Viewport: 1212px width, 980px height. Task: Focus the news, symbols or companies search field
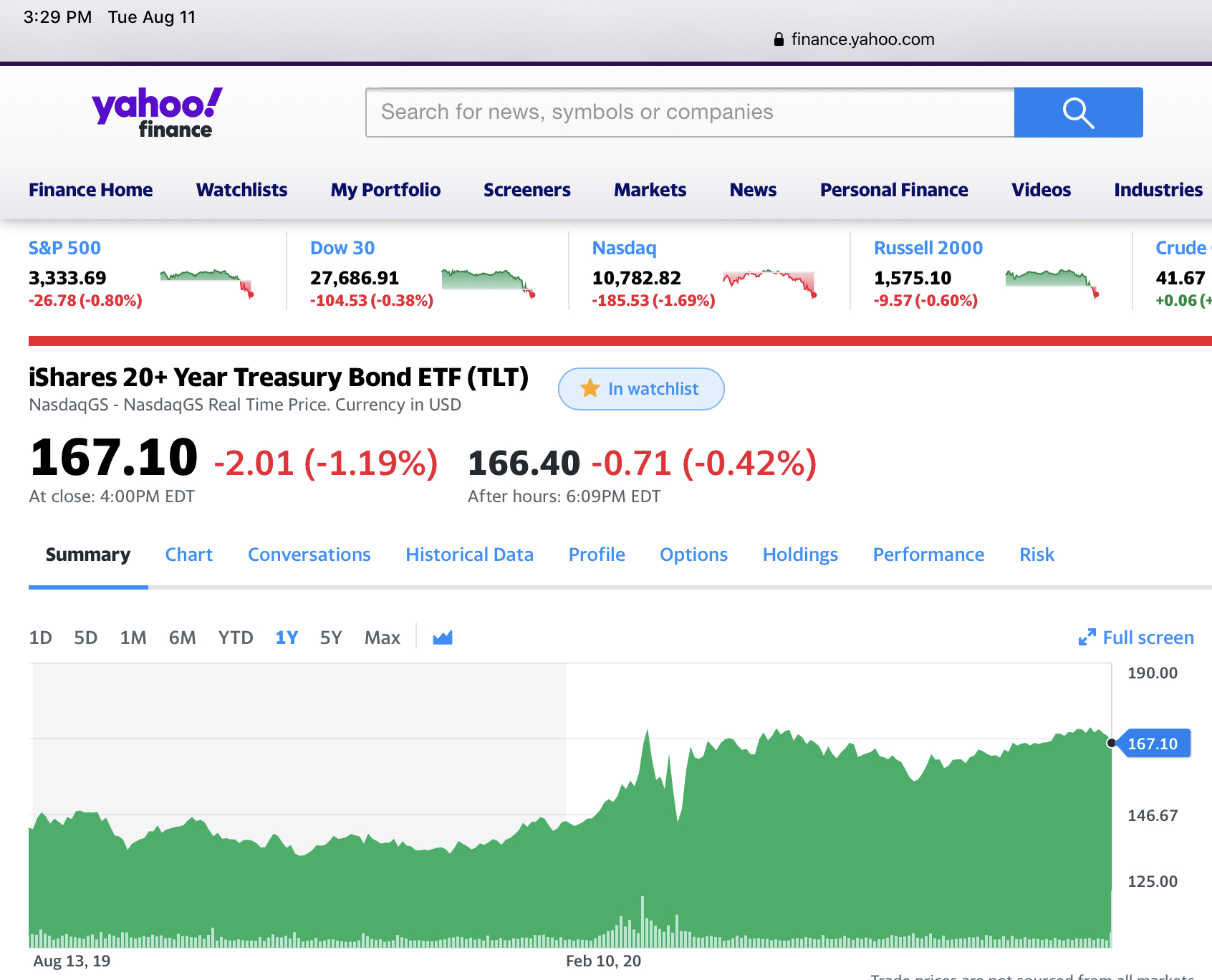pos(691,112)
